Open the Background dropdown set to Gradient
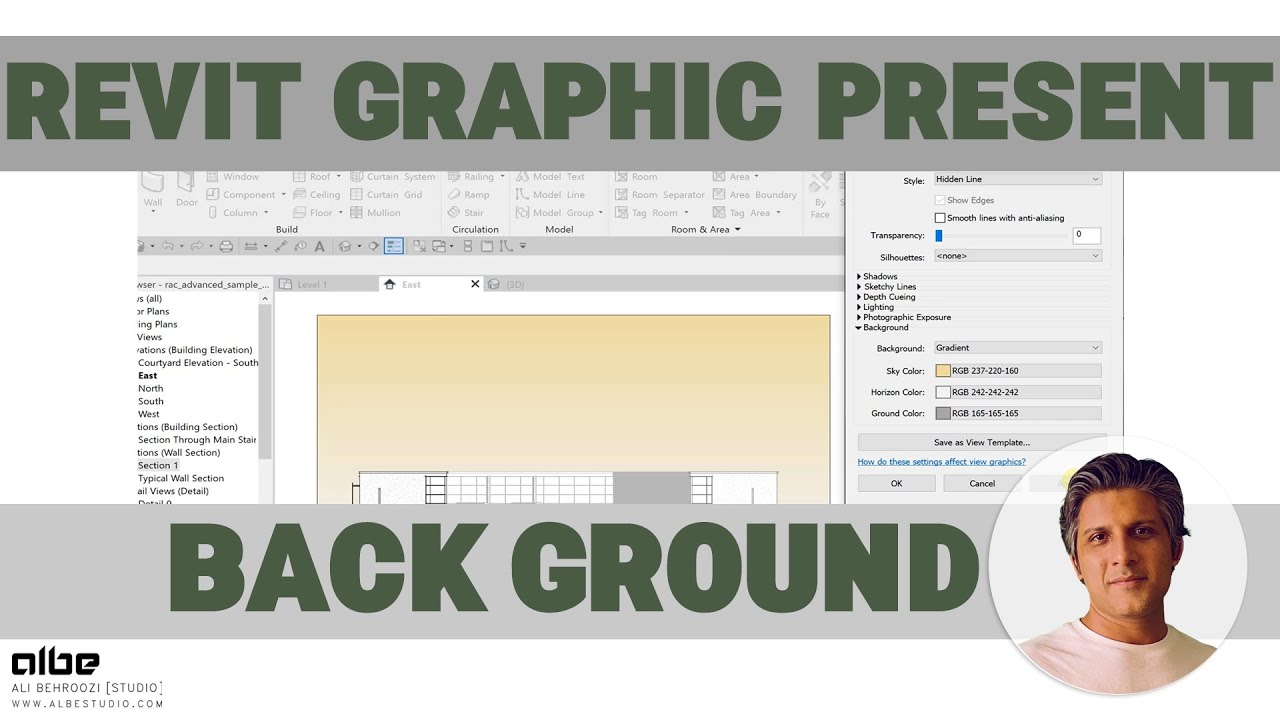1280x720 pixels. [1017, 348]
